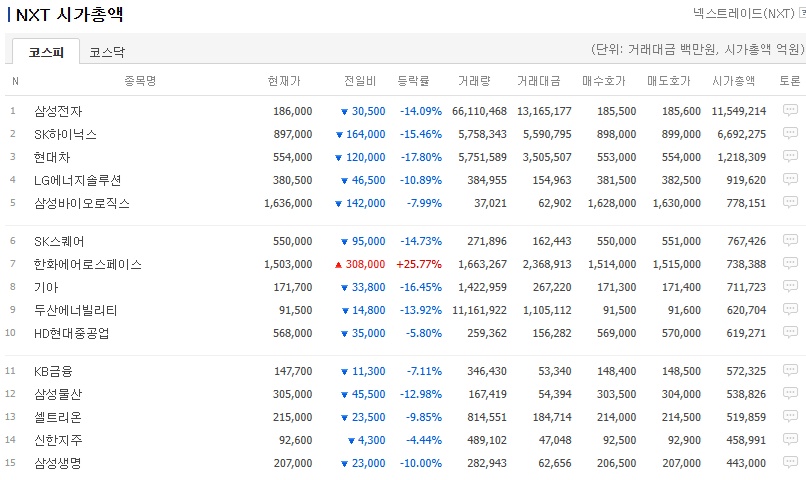Switch to the 코스피 tab
This screenshot has height=480, width=806.
tap(46, 52)
